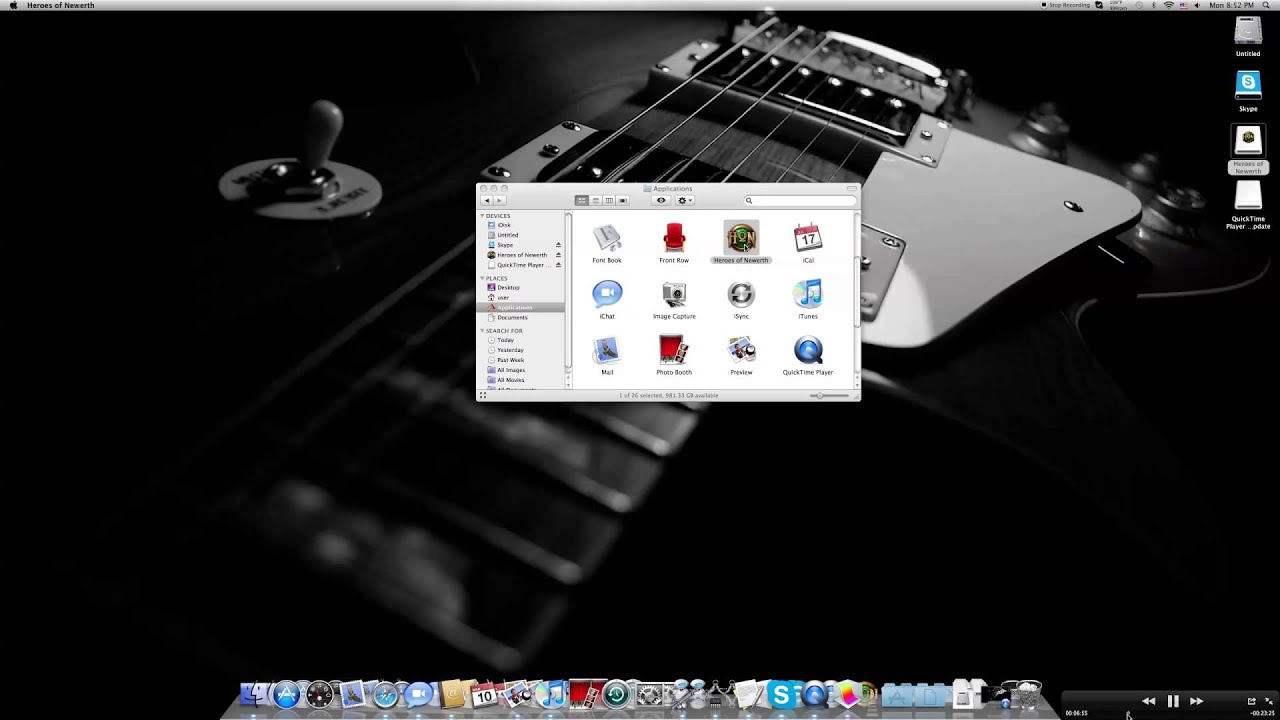Click the Untitled hard drive desktop icon
Image resolution: width=1280 pixels, height=720 pixels.
click(1248, 31)
